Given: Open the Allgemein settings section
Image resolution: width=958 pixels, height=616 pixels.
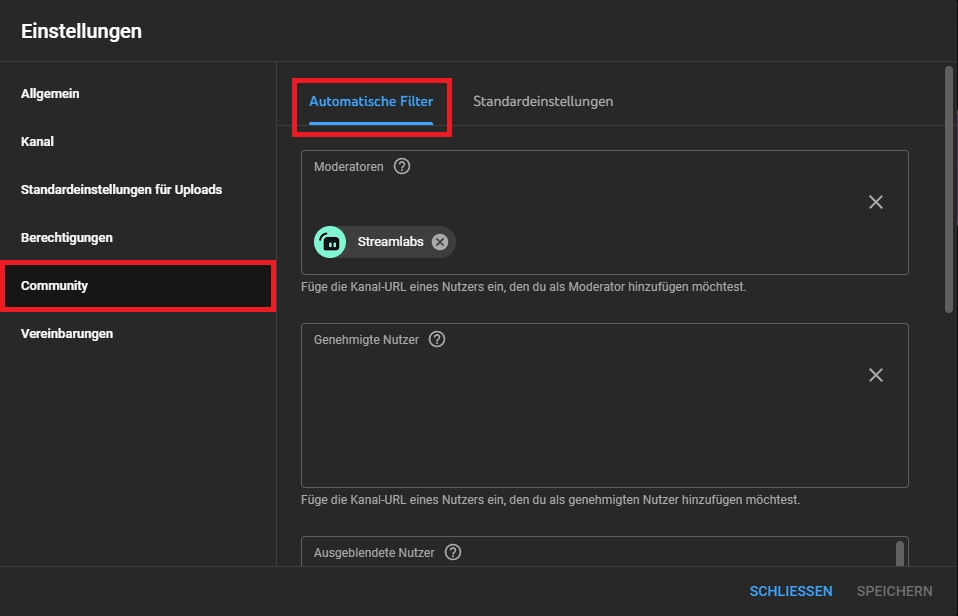Looking at the screenshot, I should click(50, 94).
